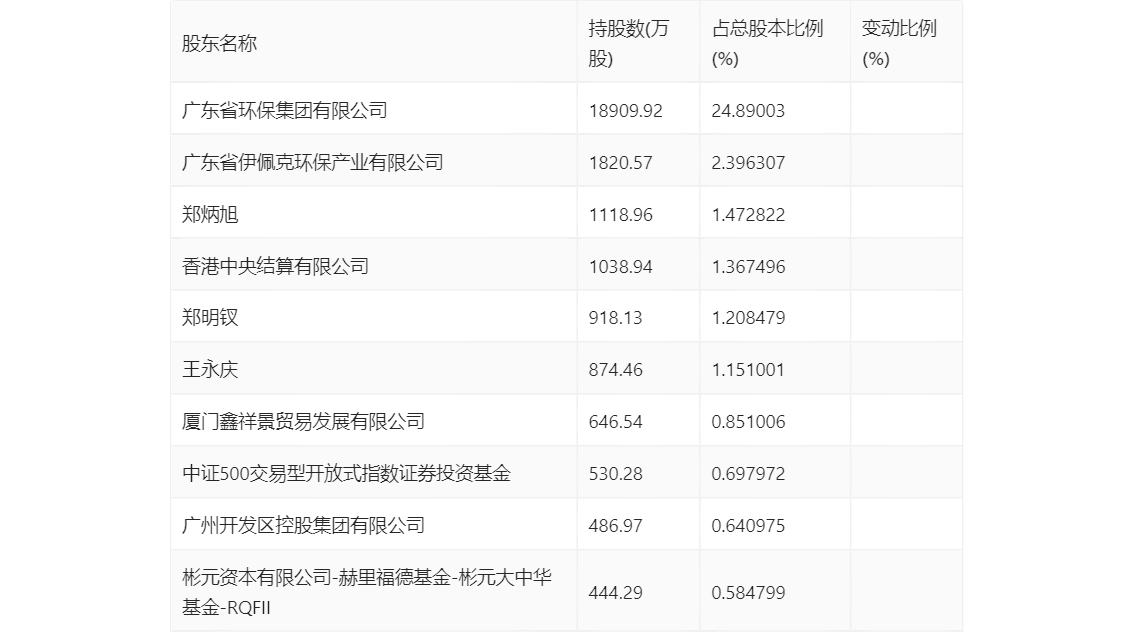The image size is (1134, 632).
Task: Select the 占总股本比例(%) column header
Action: tap(767, 43)
